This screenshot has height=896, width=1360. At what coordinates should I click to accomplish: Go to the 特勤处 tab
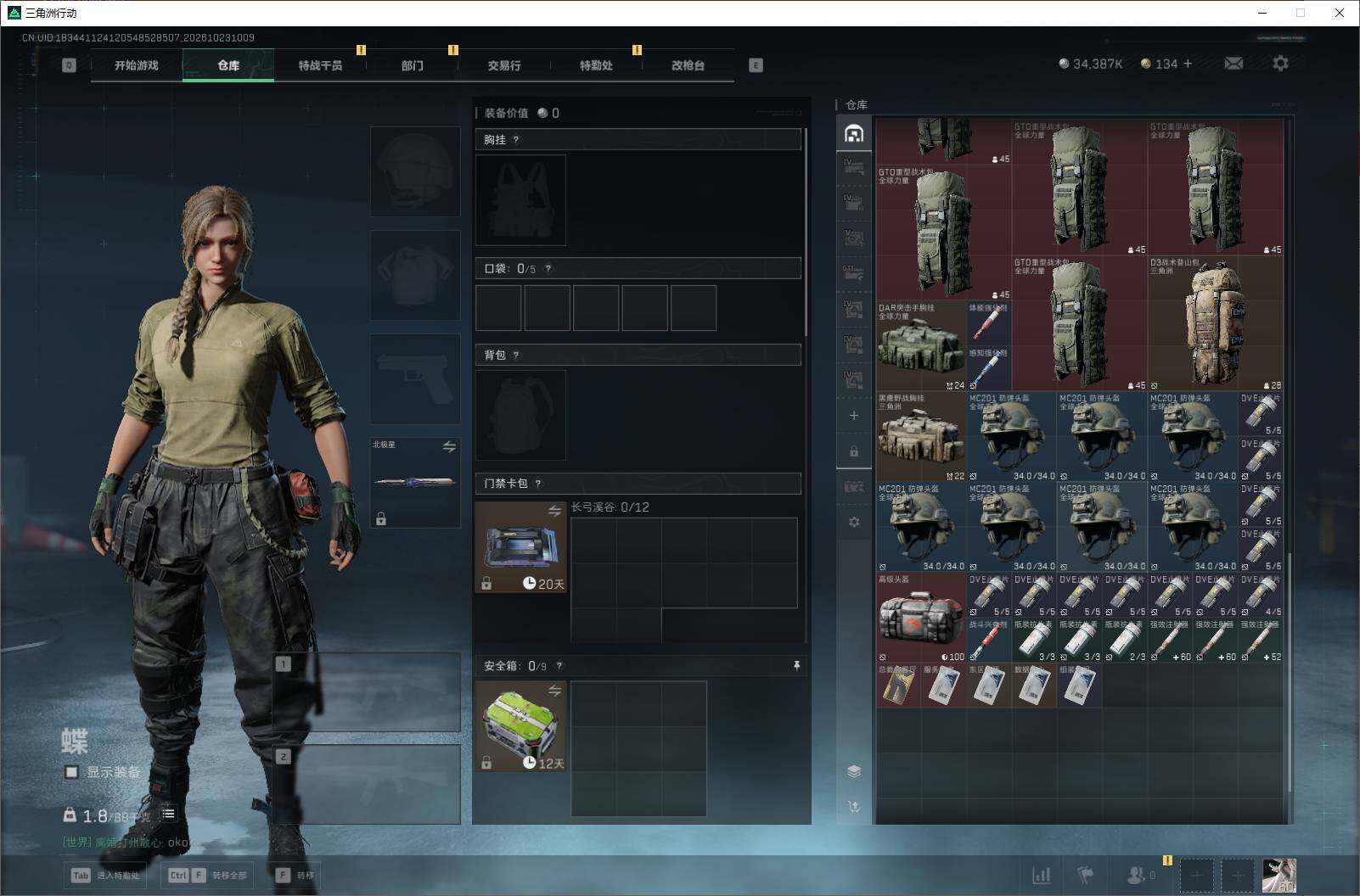point(596,65)
